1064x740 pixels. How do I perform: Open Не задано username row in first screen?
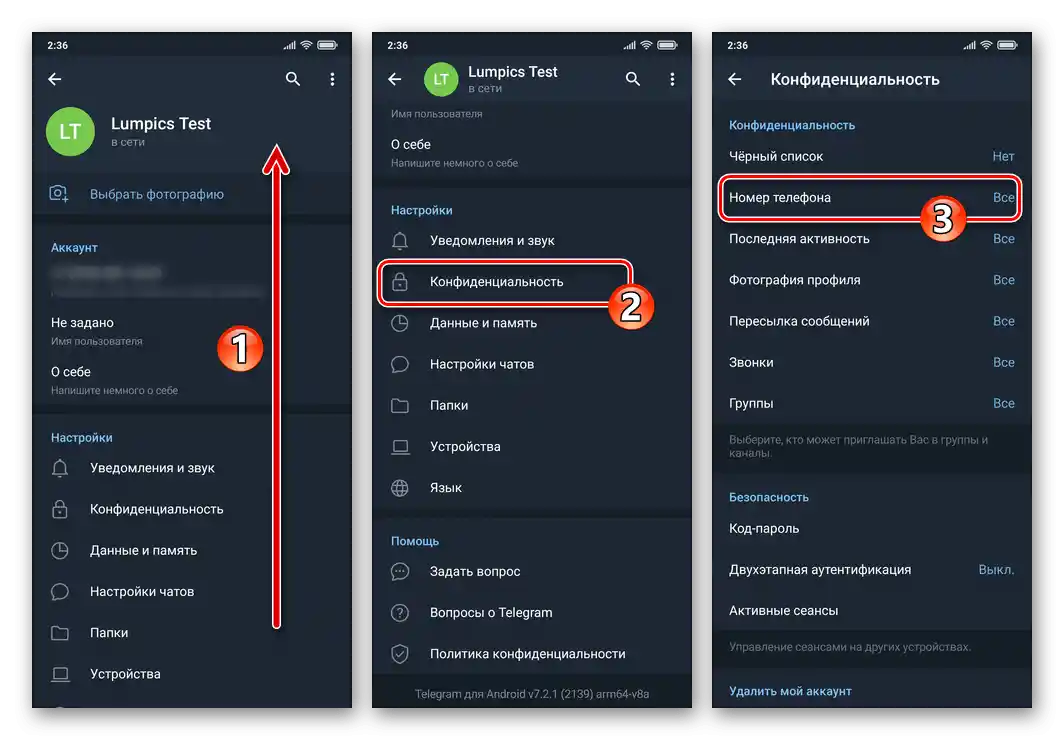tap(192, 330)
